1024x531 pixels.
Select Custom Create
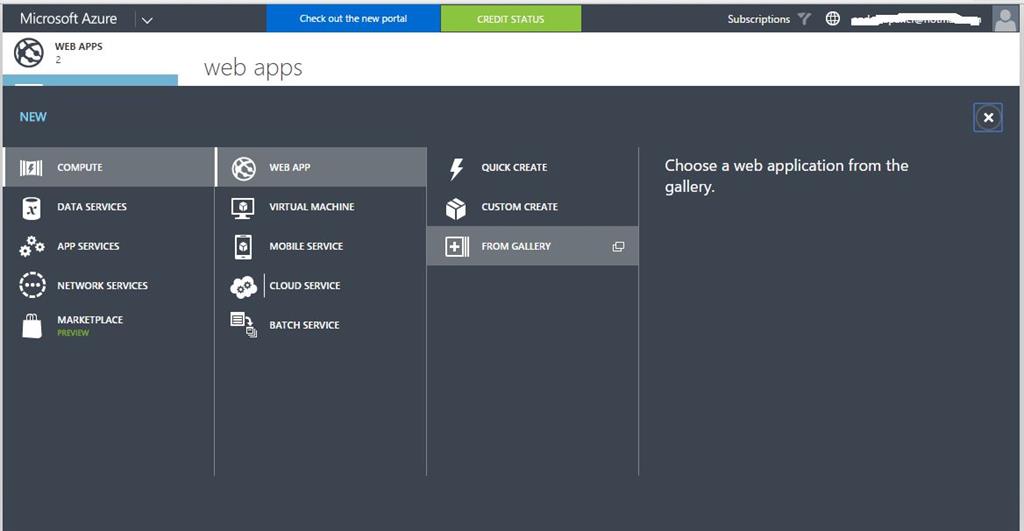point(532,206)
